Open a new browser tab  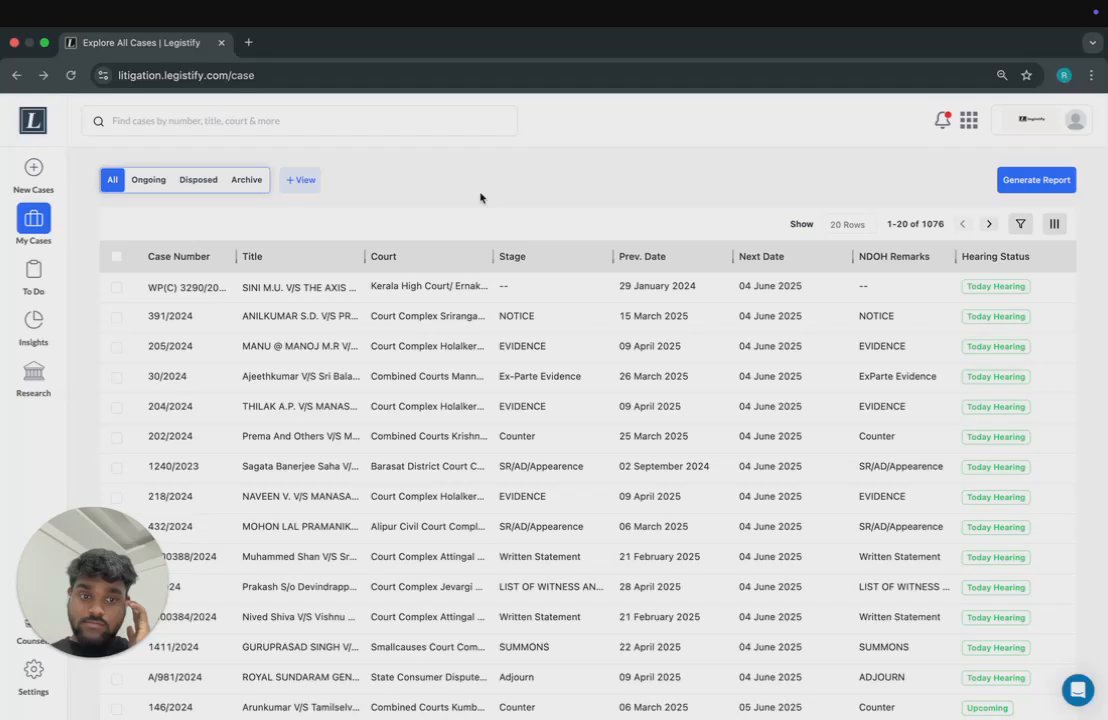point(249,42)
